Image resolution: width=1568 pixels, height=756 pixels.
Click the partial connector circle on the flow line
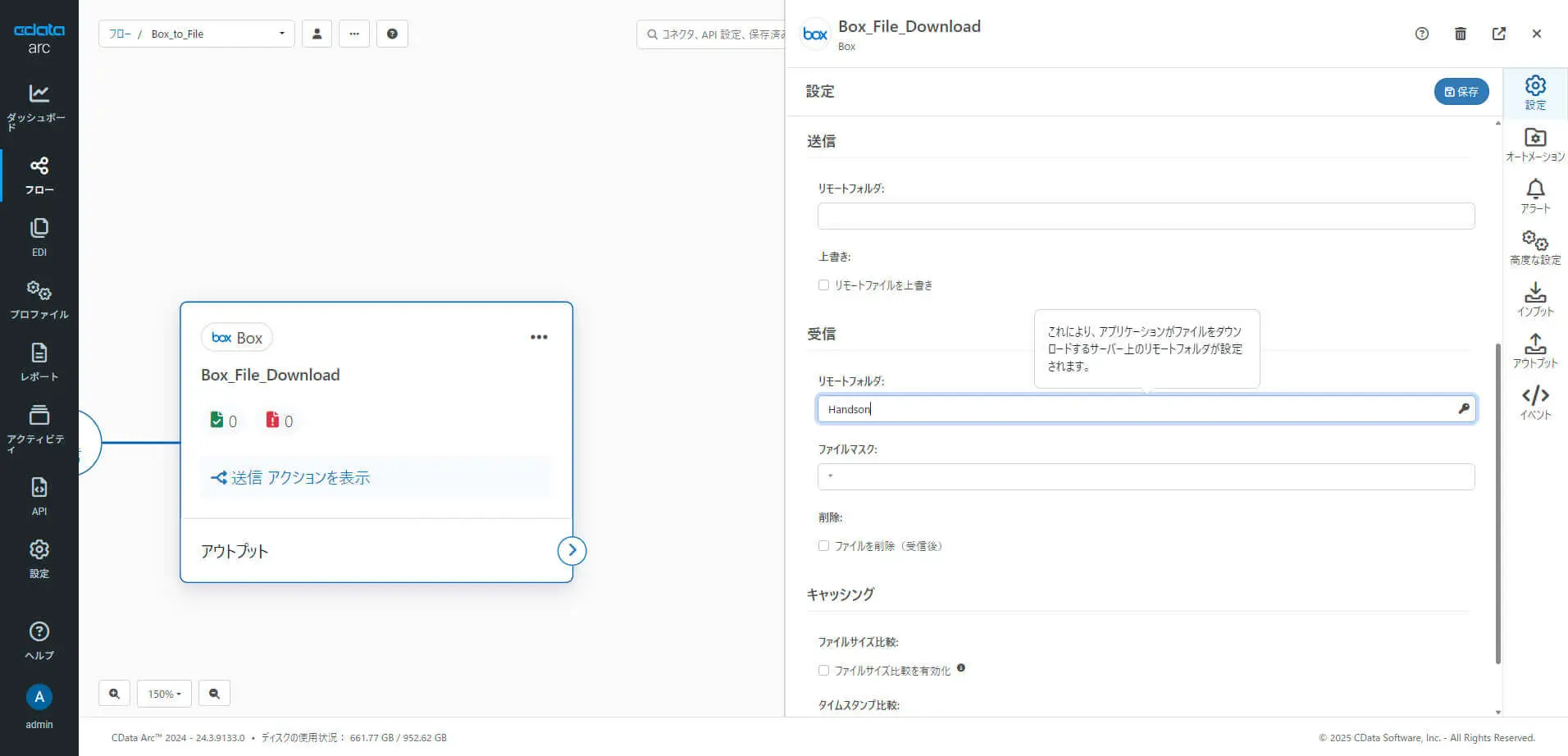pos(89,443)
